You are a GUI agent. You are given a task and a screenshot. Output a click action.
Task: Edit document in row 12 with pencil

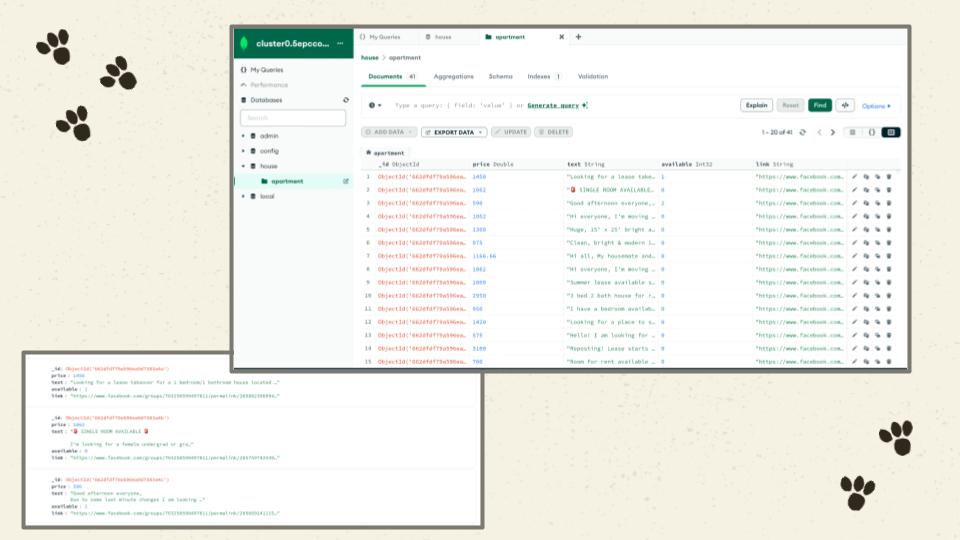tap(855, 322)
